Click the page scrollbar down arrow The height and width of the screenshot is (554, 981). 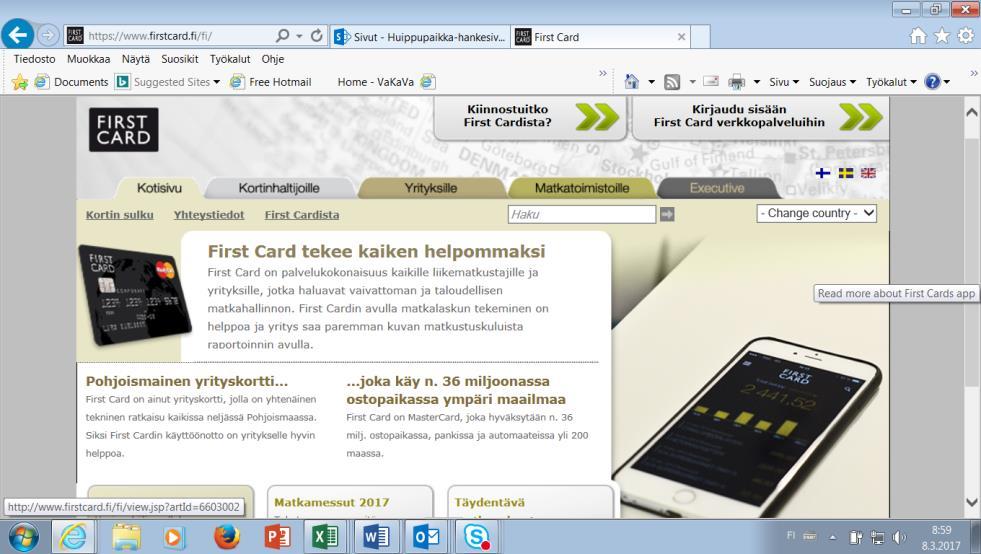point(972,501)
